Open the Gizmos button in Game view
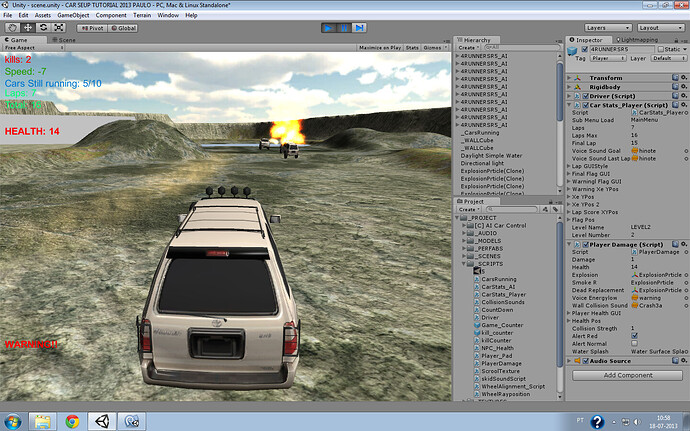 click(434, 48)
